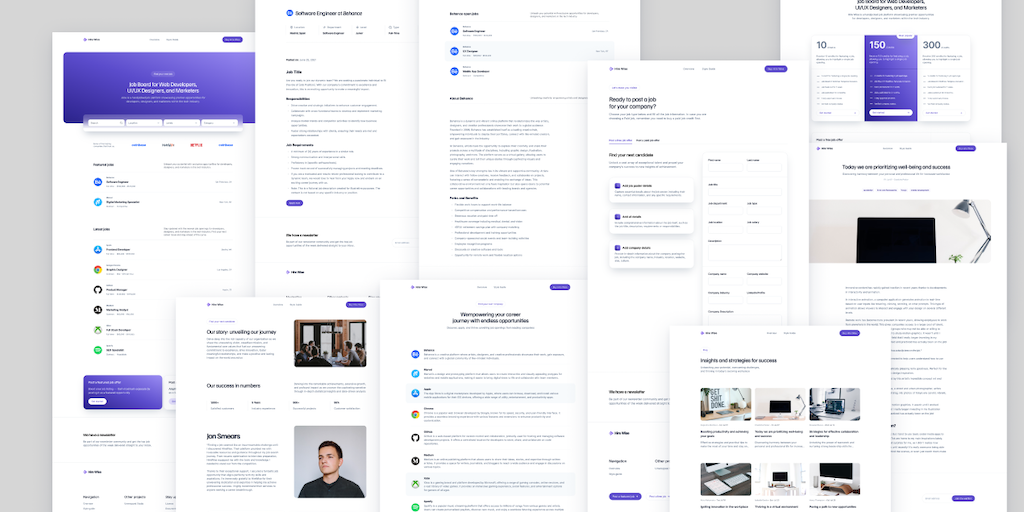Viewport: 1024px width, 512px height.
Task: Click team meeting photo on about page
Action: tap(330, 343)
